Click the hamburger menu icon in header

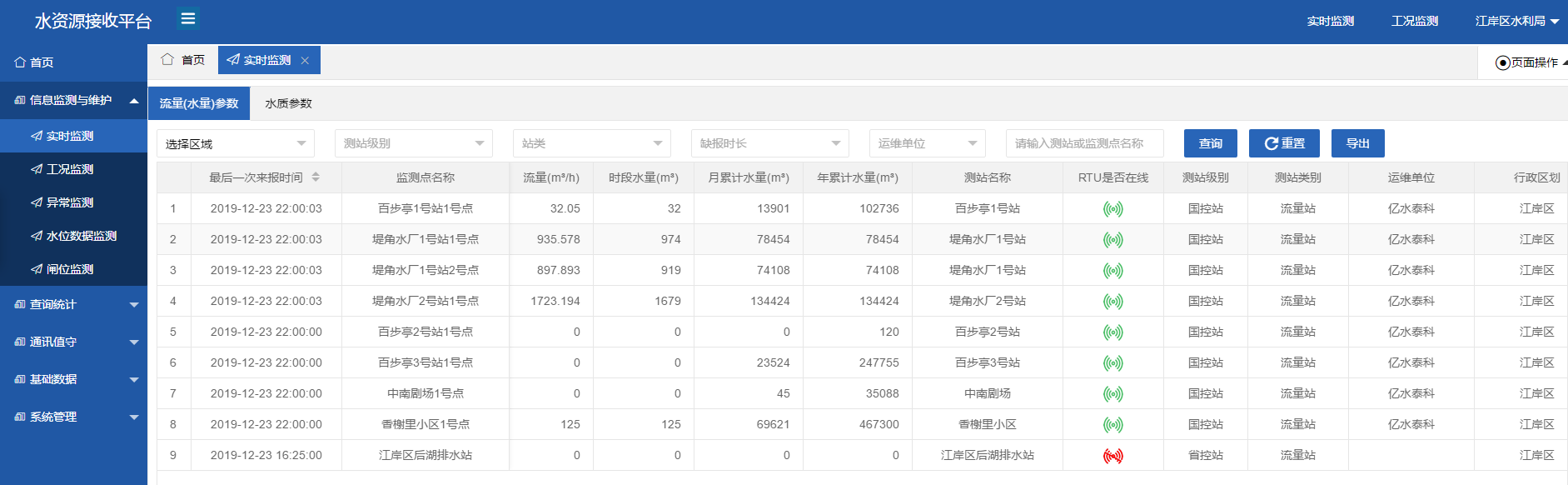188,18
